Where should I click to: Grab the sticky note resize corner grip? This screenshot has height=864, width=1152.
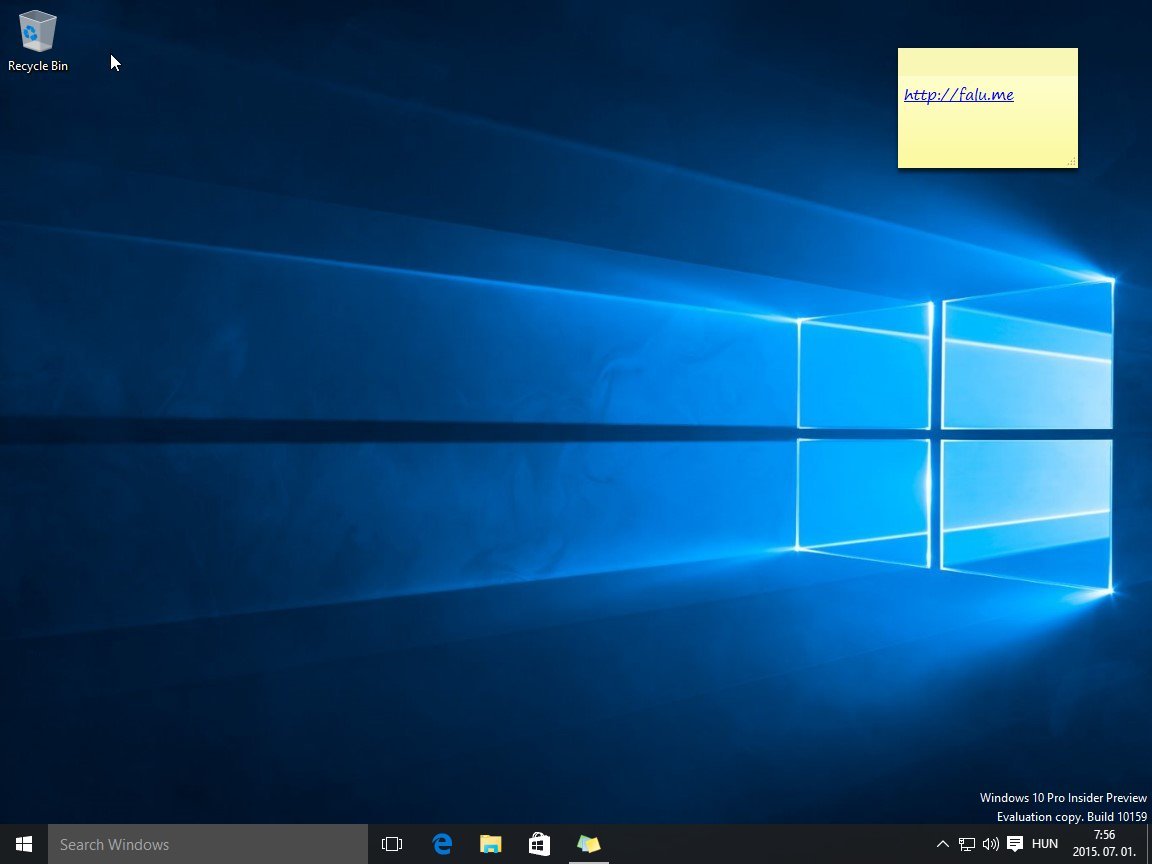[x=1071, y=162]
